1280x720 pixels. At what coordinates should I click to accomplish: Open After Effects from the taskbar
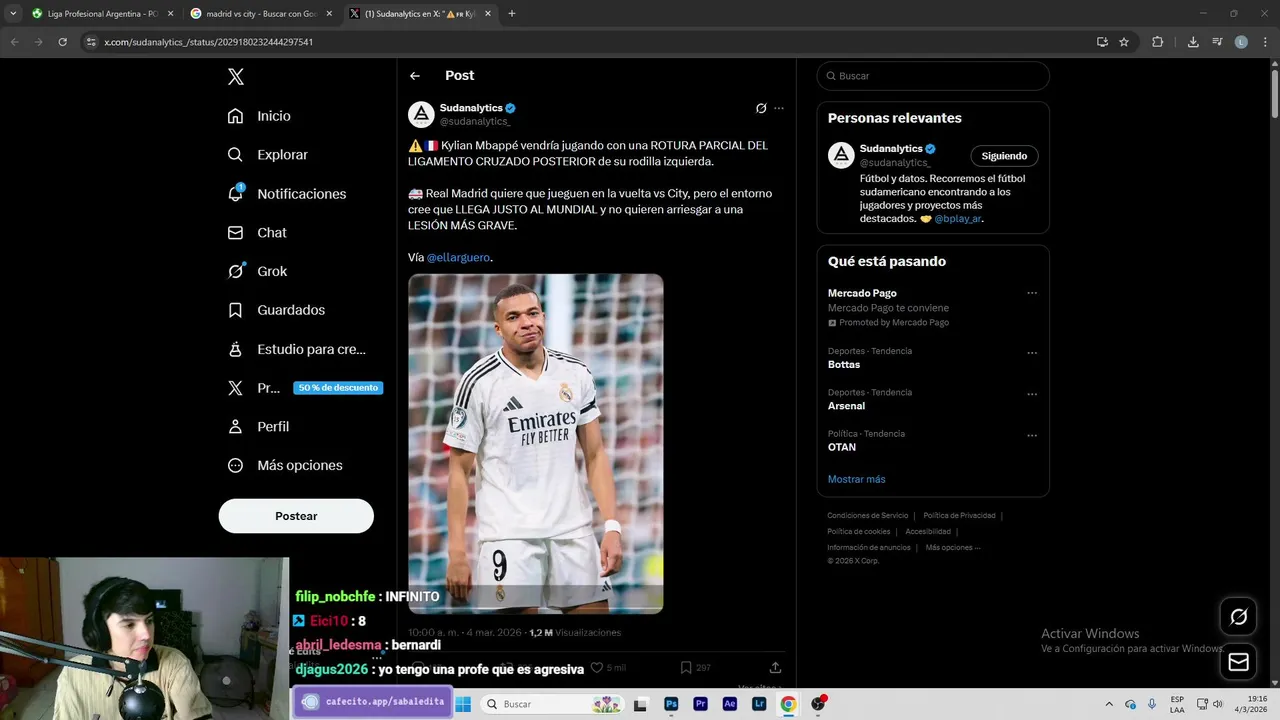point(730,704)
